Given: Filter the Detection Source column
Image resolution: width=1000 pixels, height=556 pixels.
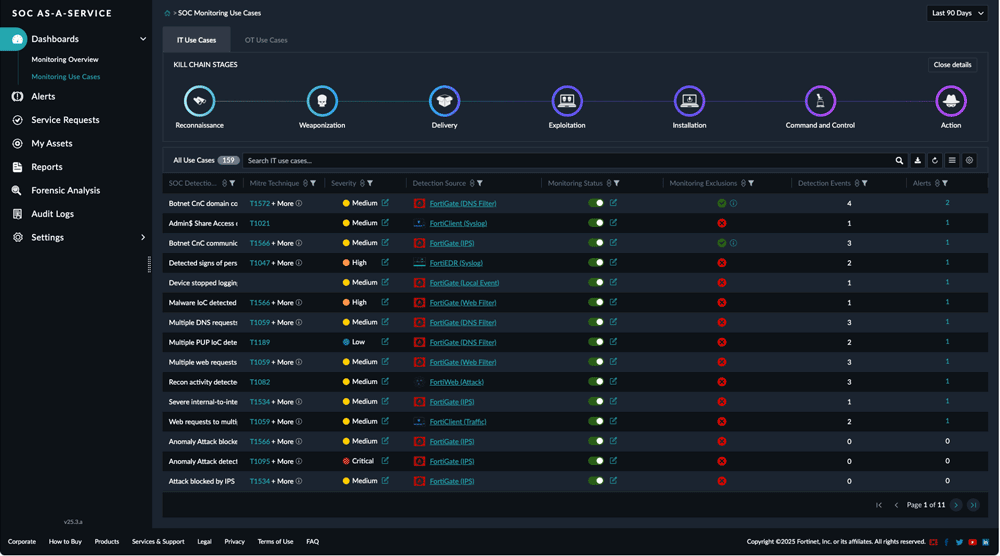Looking at the screenshot, I should pyautogui.click(x=480, y=184).
